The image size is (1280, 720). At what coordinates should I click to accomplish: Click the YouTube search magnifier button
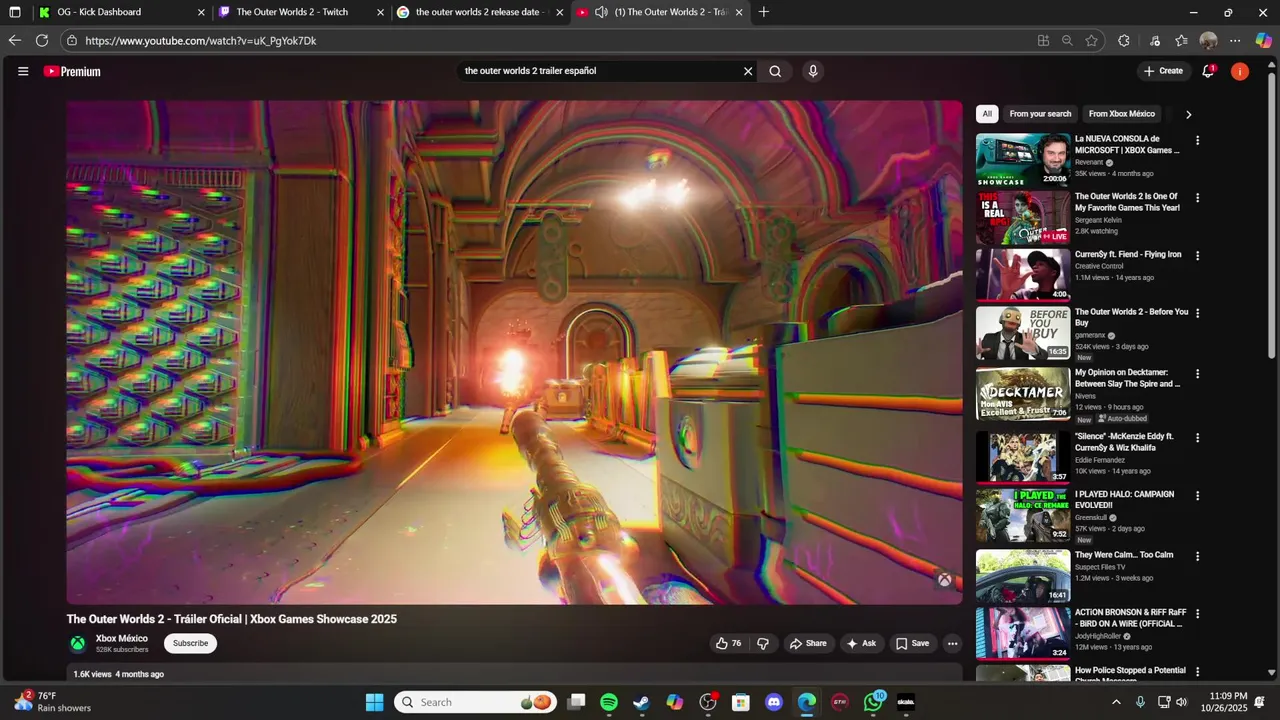point(775,71)
